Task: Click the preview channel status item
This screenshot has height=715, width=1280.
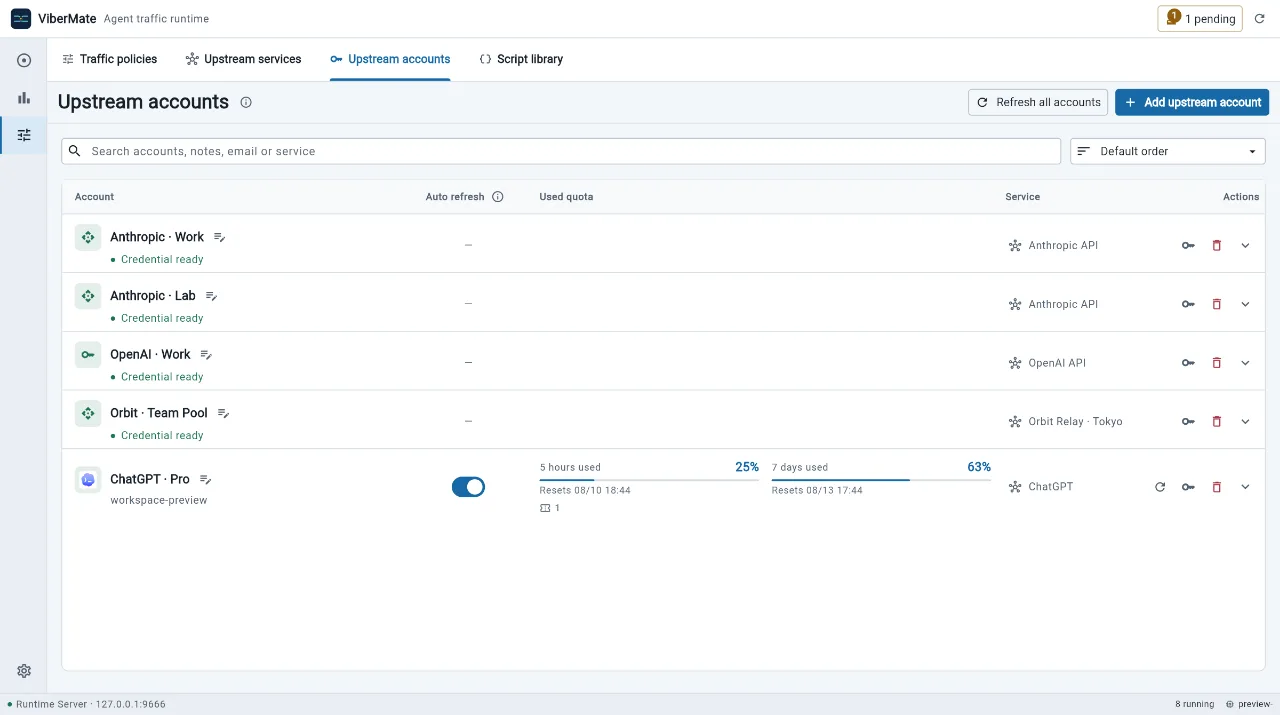Action: click(x=1248, y=704)
